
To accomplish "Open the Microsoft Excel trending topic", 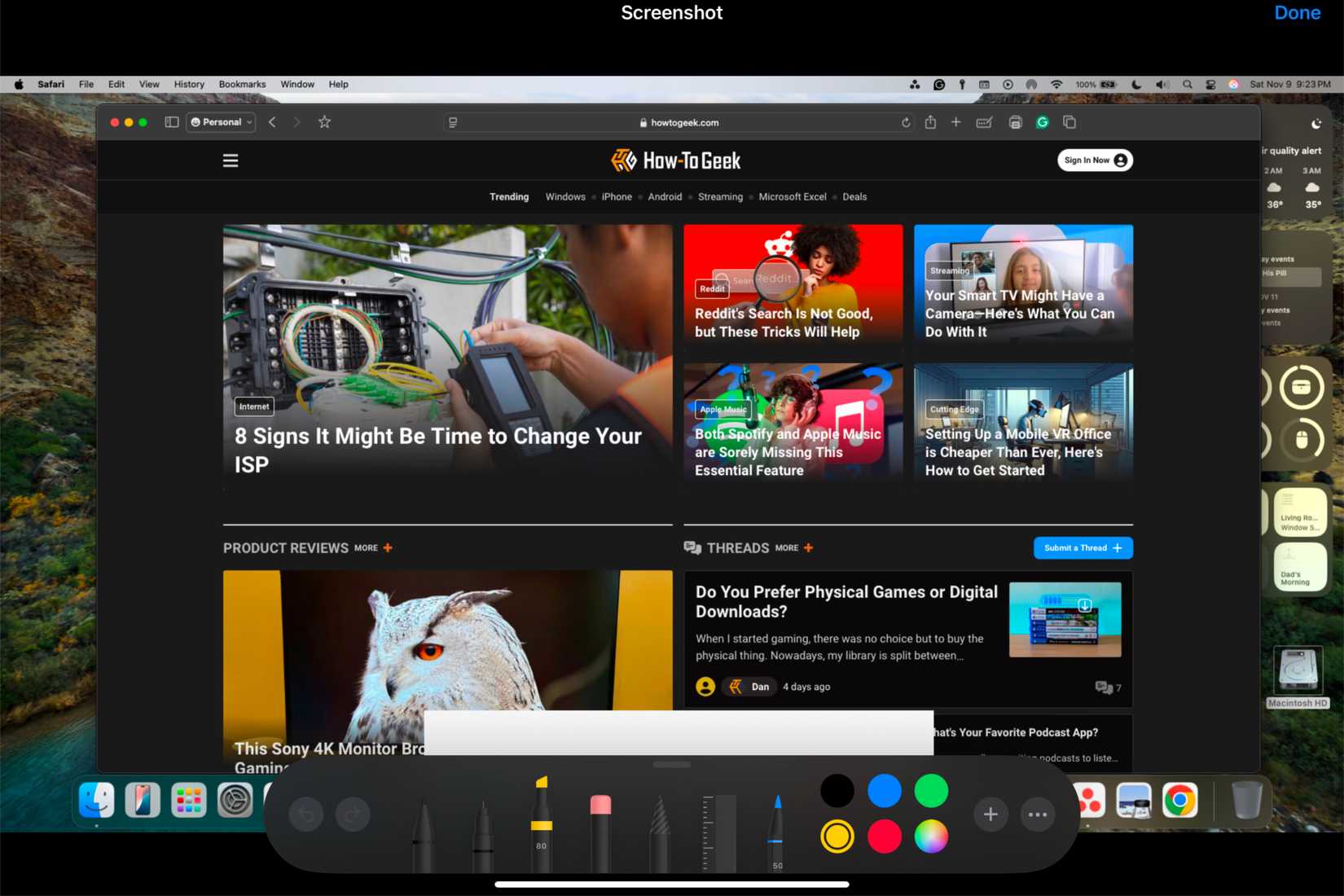I will click(x=793, y=197).
